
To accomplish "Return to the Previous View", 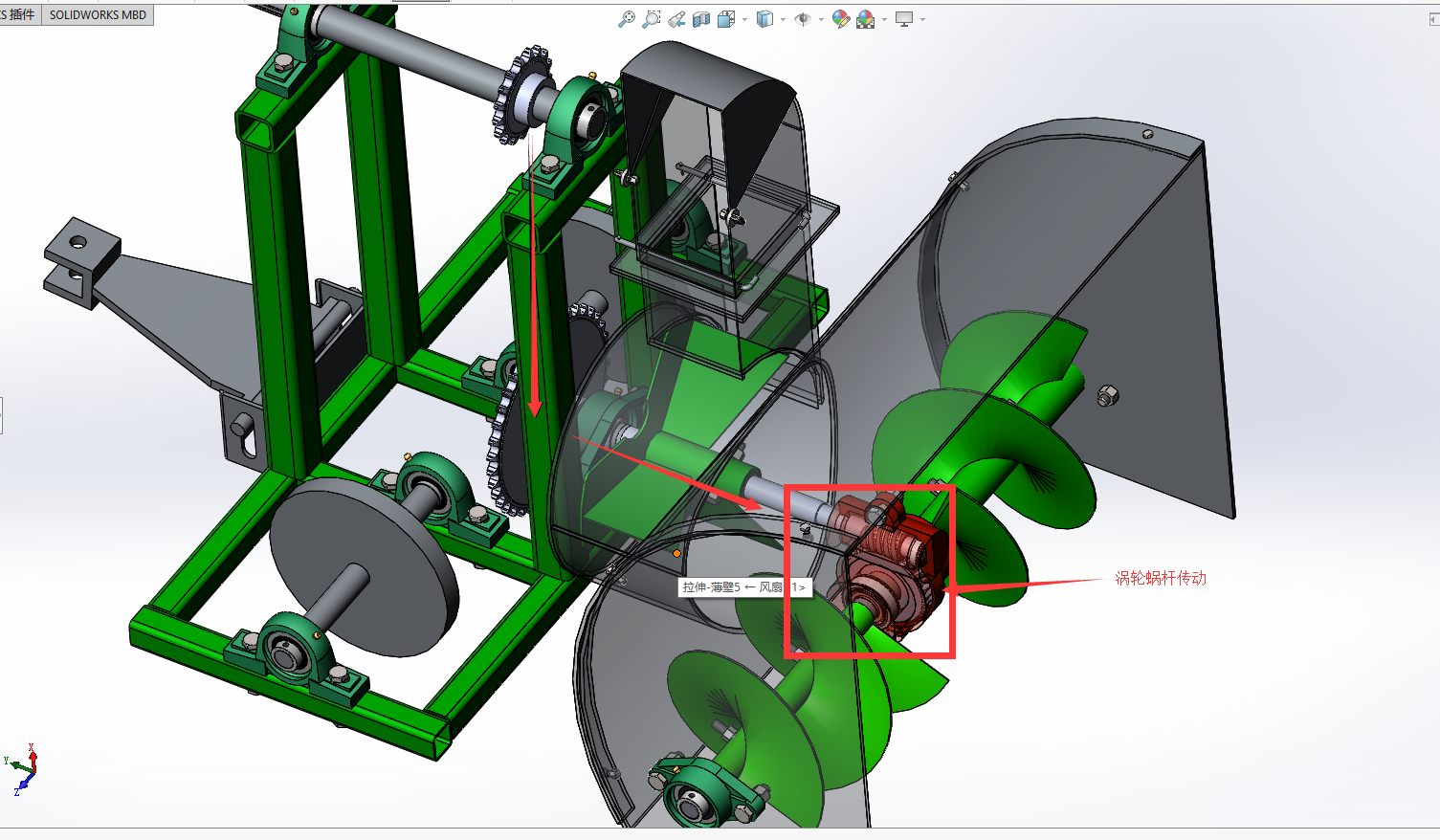I will point(676,19).
